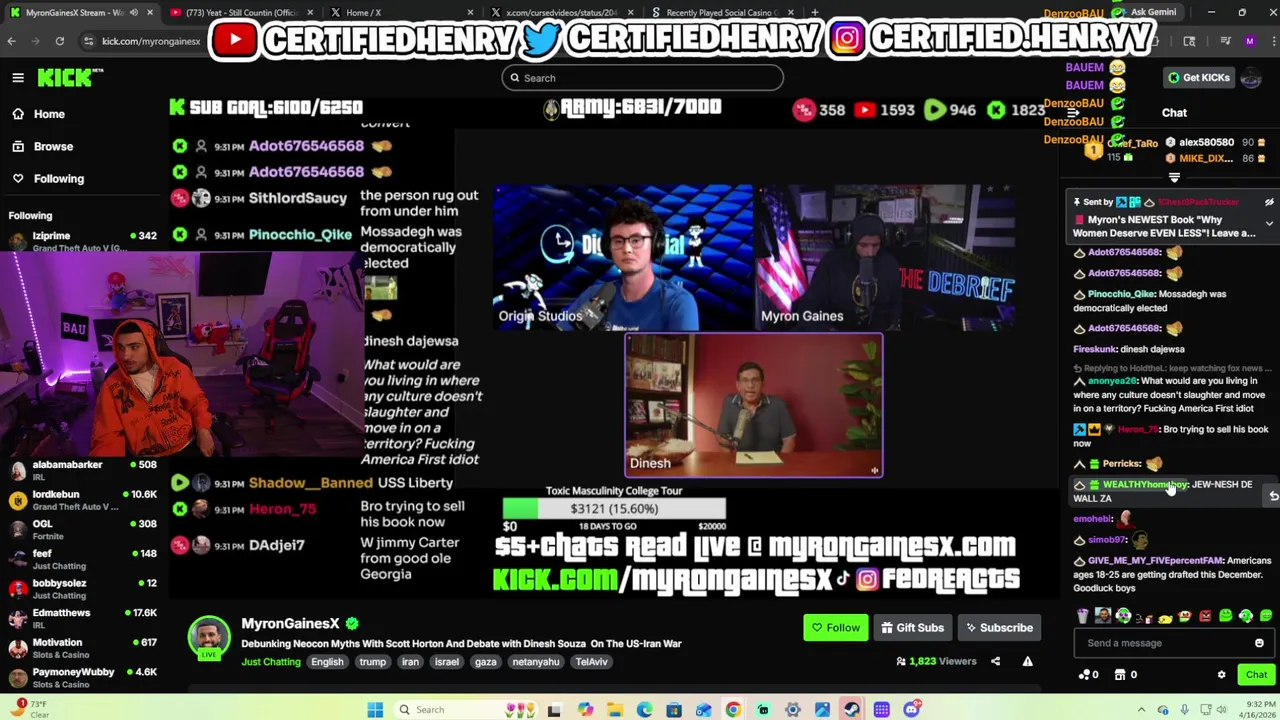This screenshot has width=1280, height=720.
Task: Share the stream via share icon
Action: 995,661
